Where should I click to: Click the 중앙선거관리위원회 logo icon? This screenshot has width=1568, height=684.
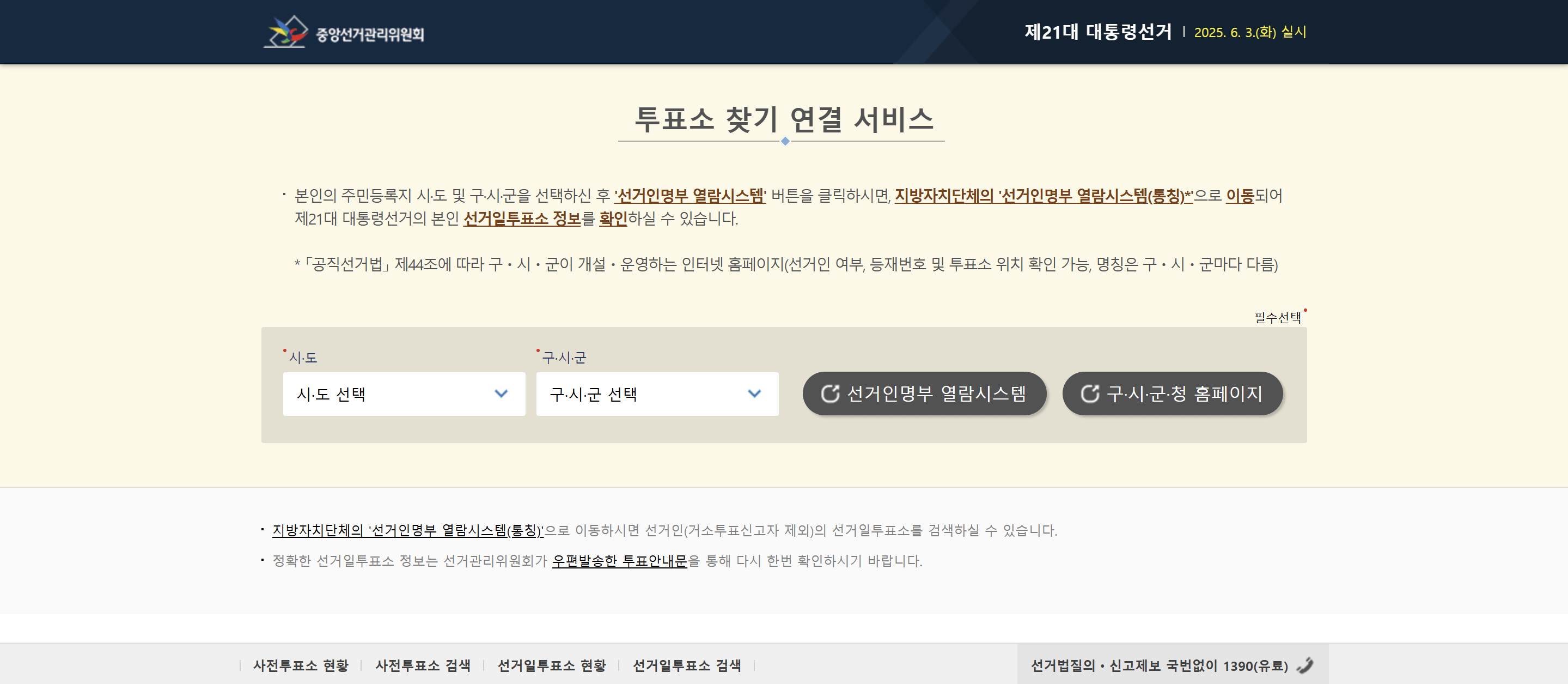(x=286, y=32)
